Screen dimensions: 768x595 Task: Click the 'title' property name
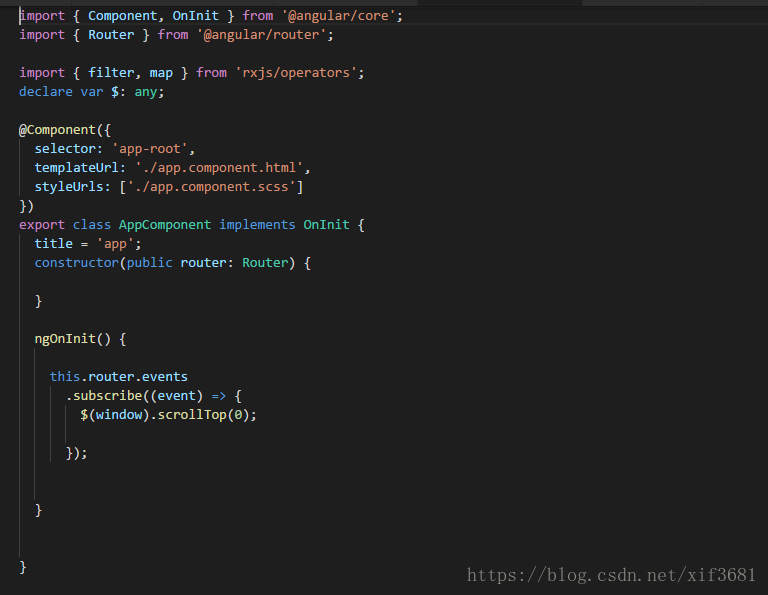pos(53,244)
